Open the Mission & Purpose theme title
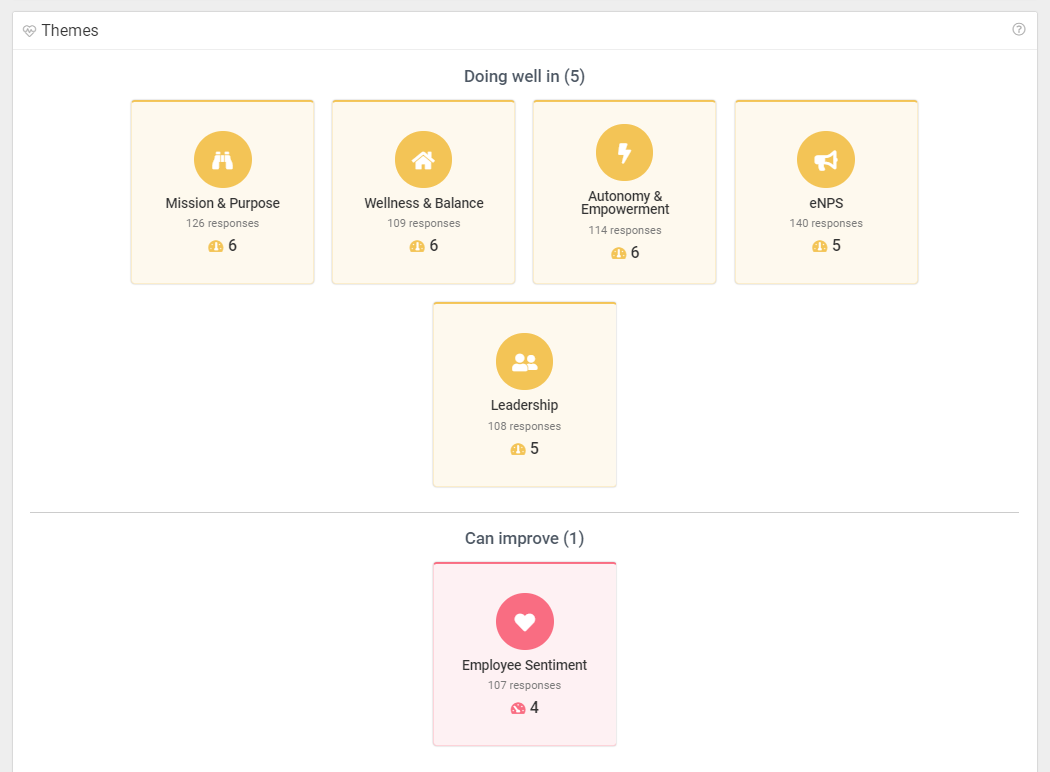 222,203
